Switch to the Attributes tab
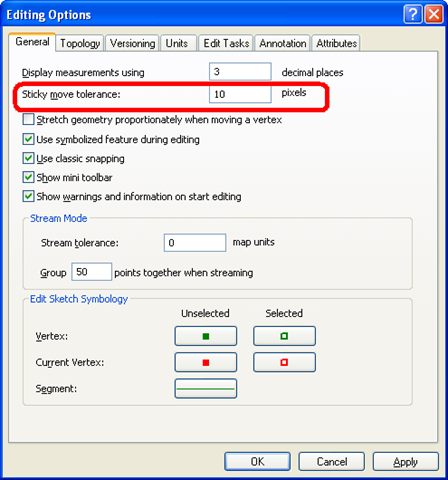Screen dimensions: 448x480 click(x=336, y=43)
